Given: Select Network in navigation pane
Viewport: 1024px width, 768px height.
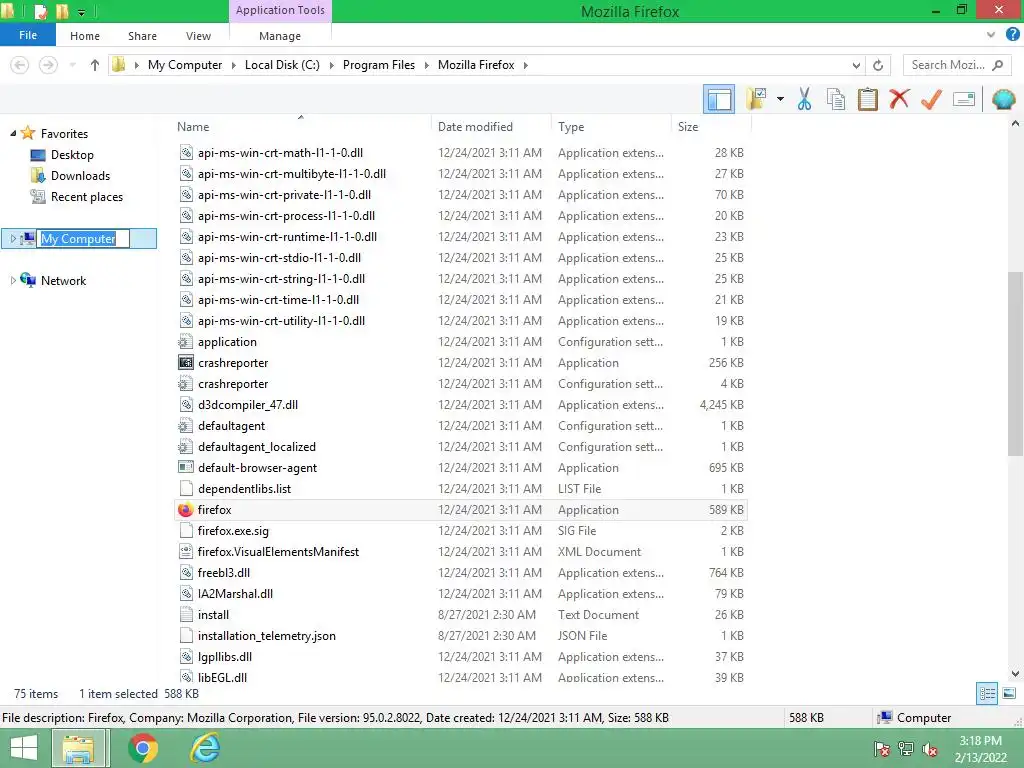Looking at the screenshot, I should (x=63, y=280).
